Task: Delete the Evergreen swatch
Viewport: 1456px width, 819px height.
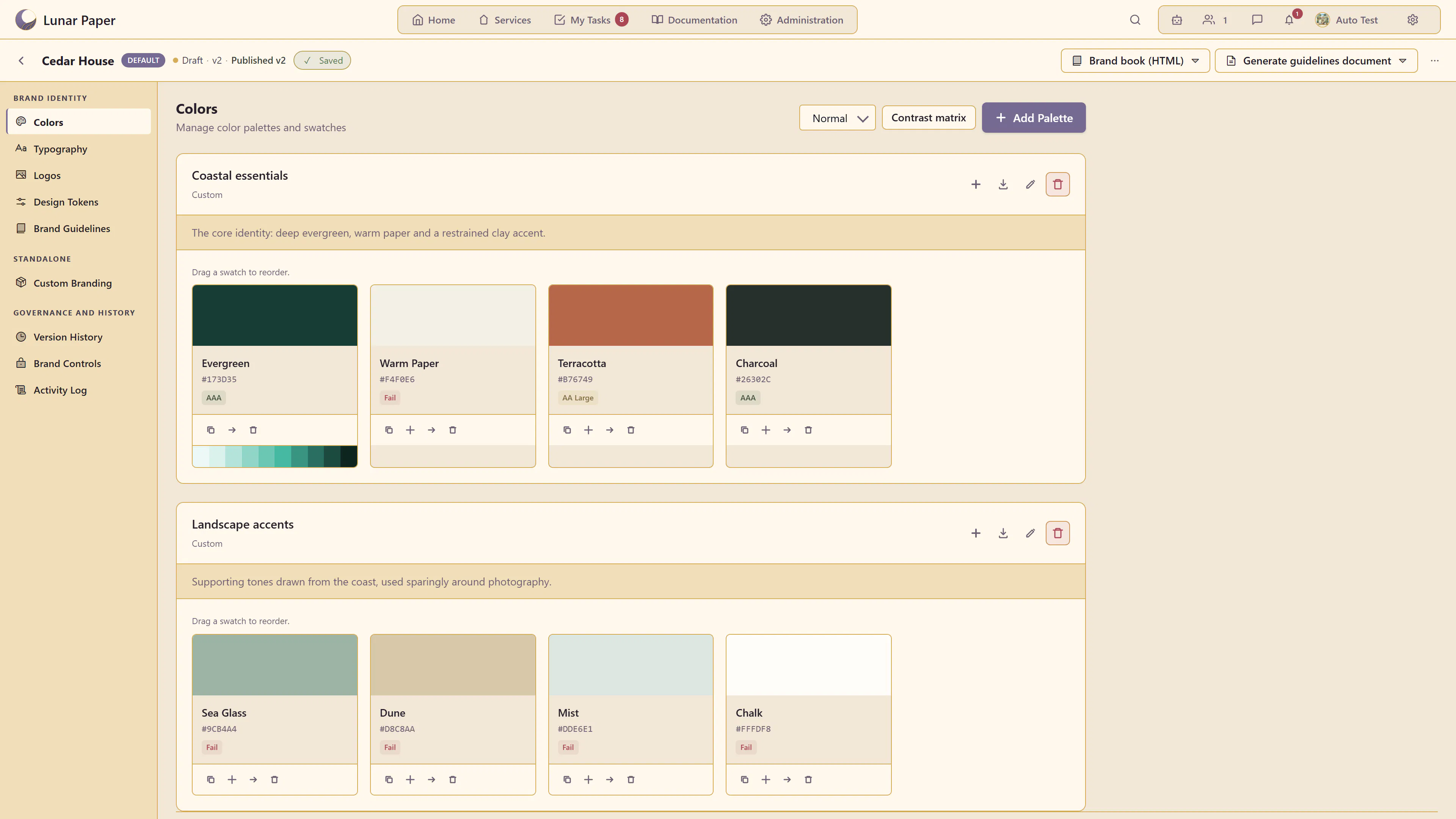Action: [253, 430]
